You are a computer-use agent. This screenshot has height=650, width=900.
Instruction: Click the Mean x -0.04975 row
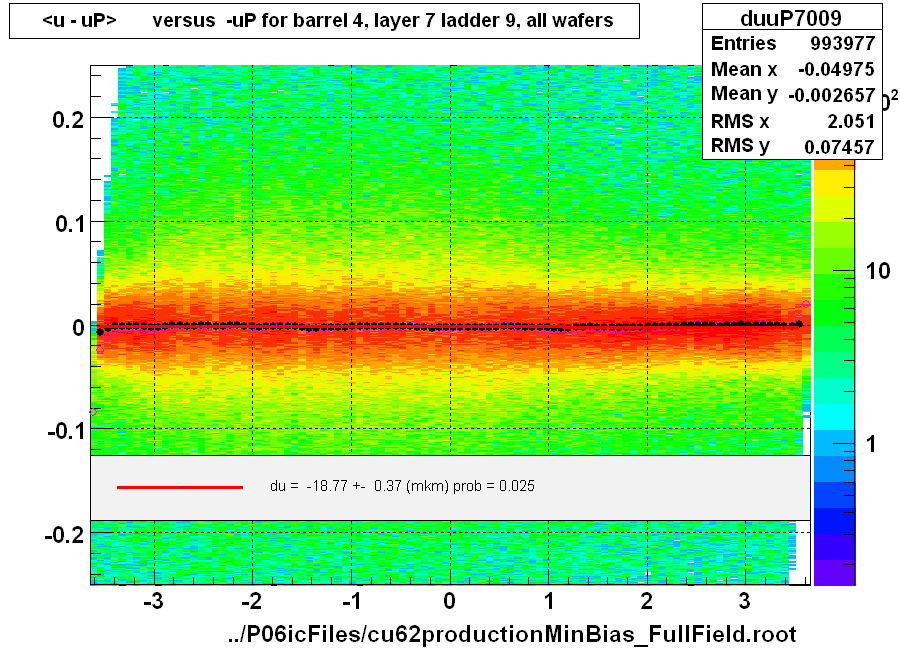pos(792,69)
